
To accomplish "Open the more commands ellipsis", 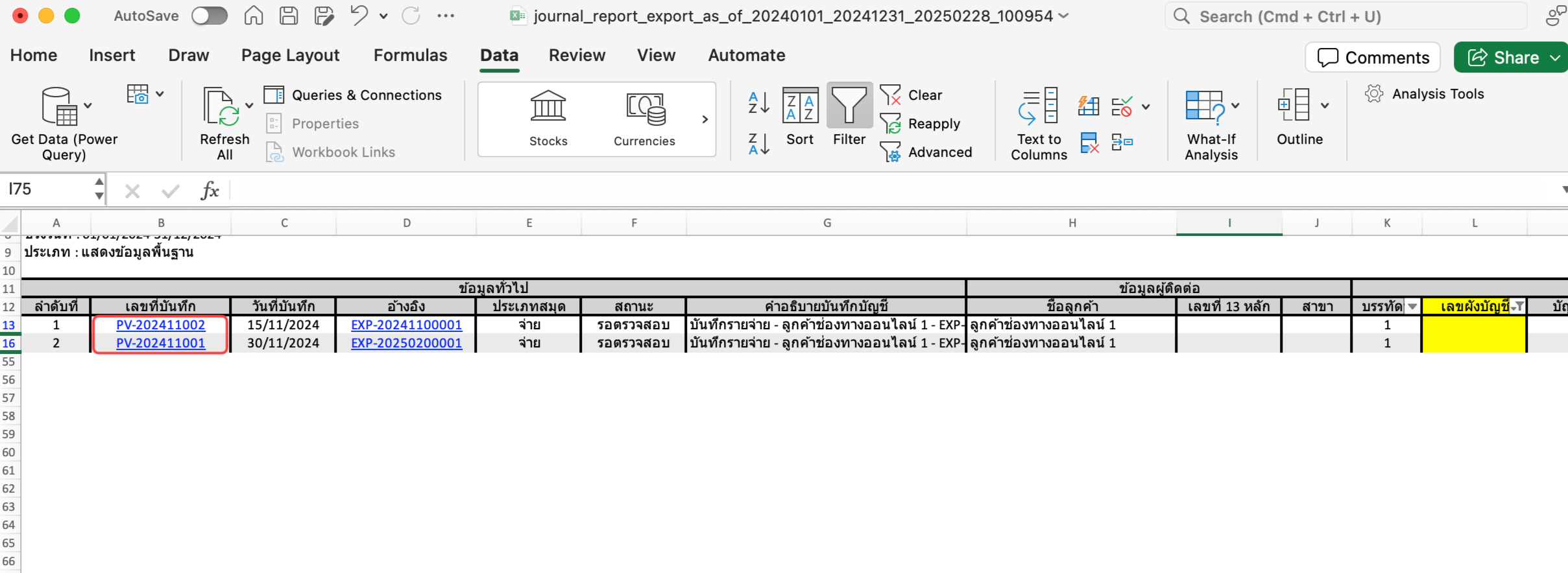I will coord(446,16).
